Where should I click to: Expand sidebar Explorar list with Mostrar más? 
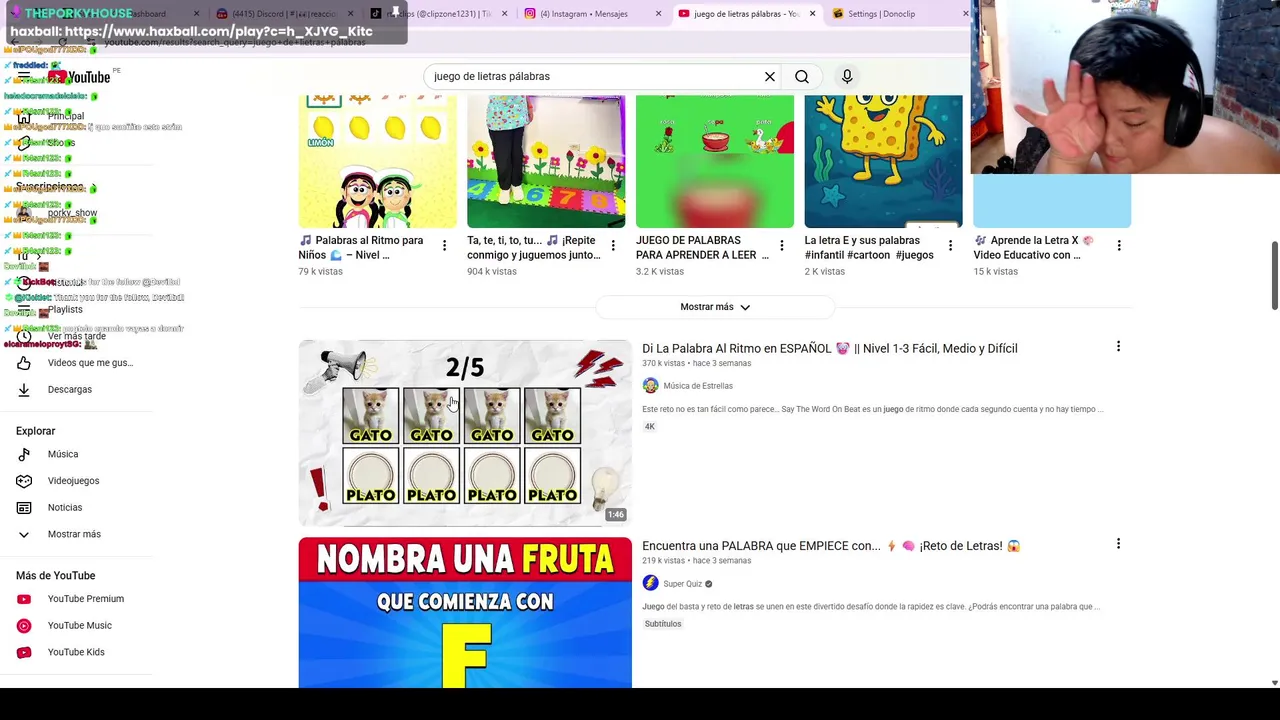point(74,534)
